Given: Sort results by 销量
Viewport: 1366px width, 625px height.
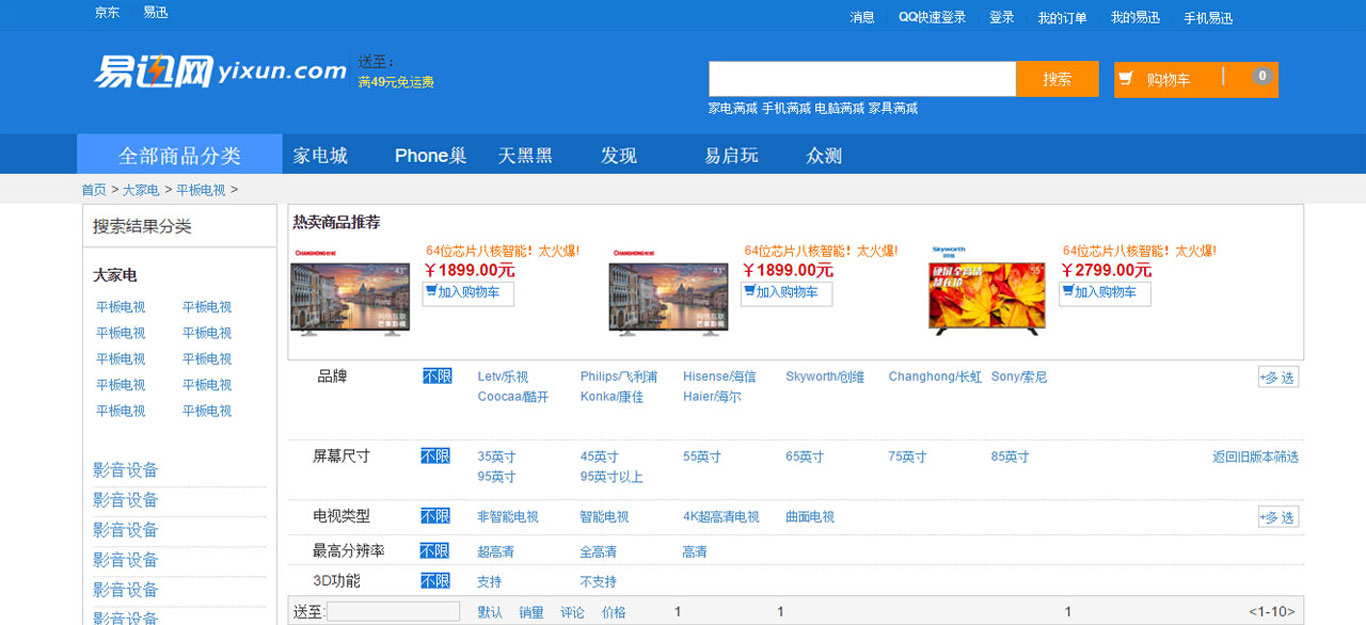Looking at the screenshot, I should [531, 612].
